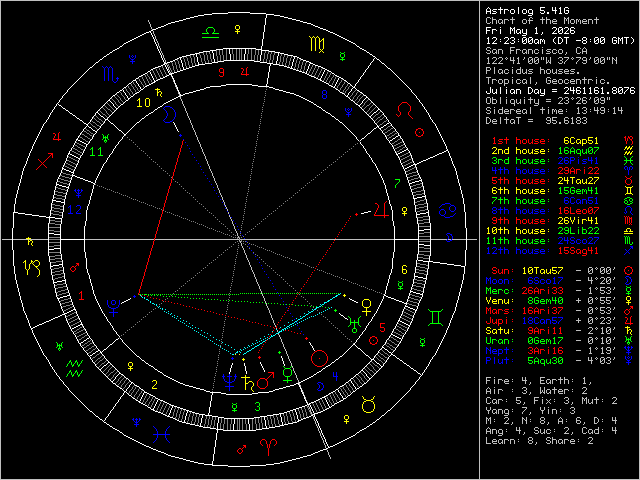Click the 'Fire: 4, Earth: 1,' line
The width and height of the screenshot is (640, 480).
[x=539, y=381]
